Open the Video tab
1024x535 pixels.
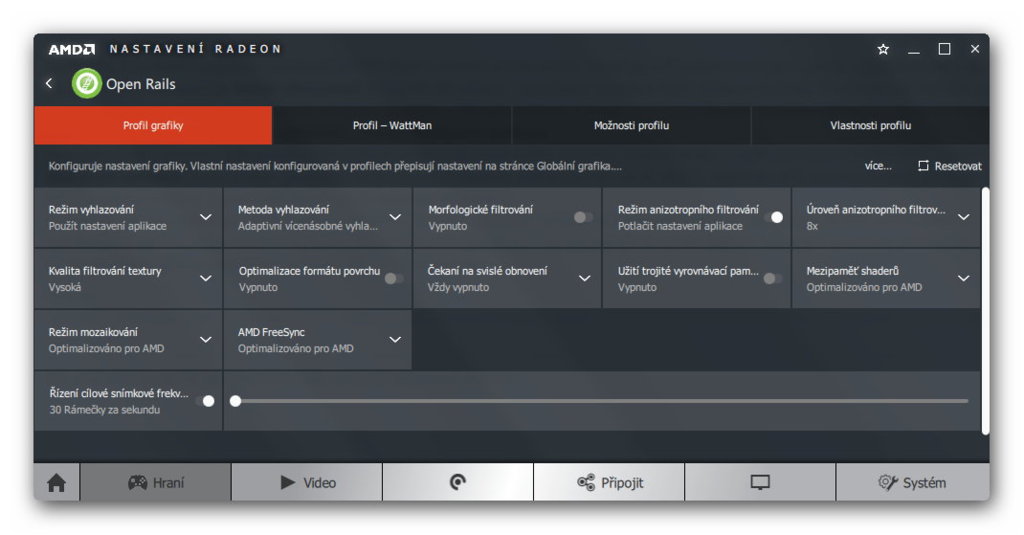tap(307, 483)
